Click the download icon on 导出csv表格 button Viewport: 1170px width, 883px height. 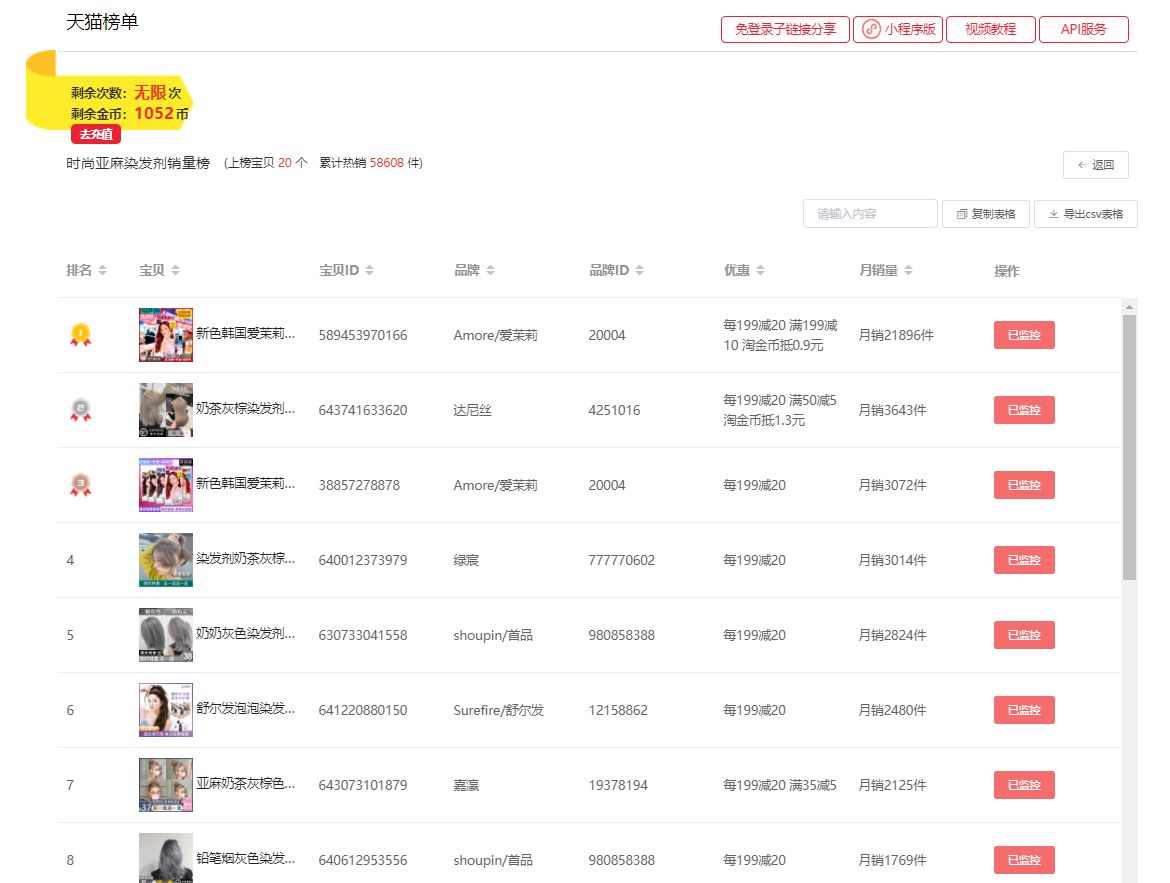coord(1051,213)
